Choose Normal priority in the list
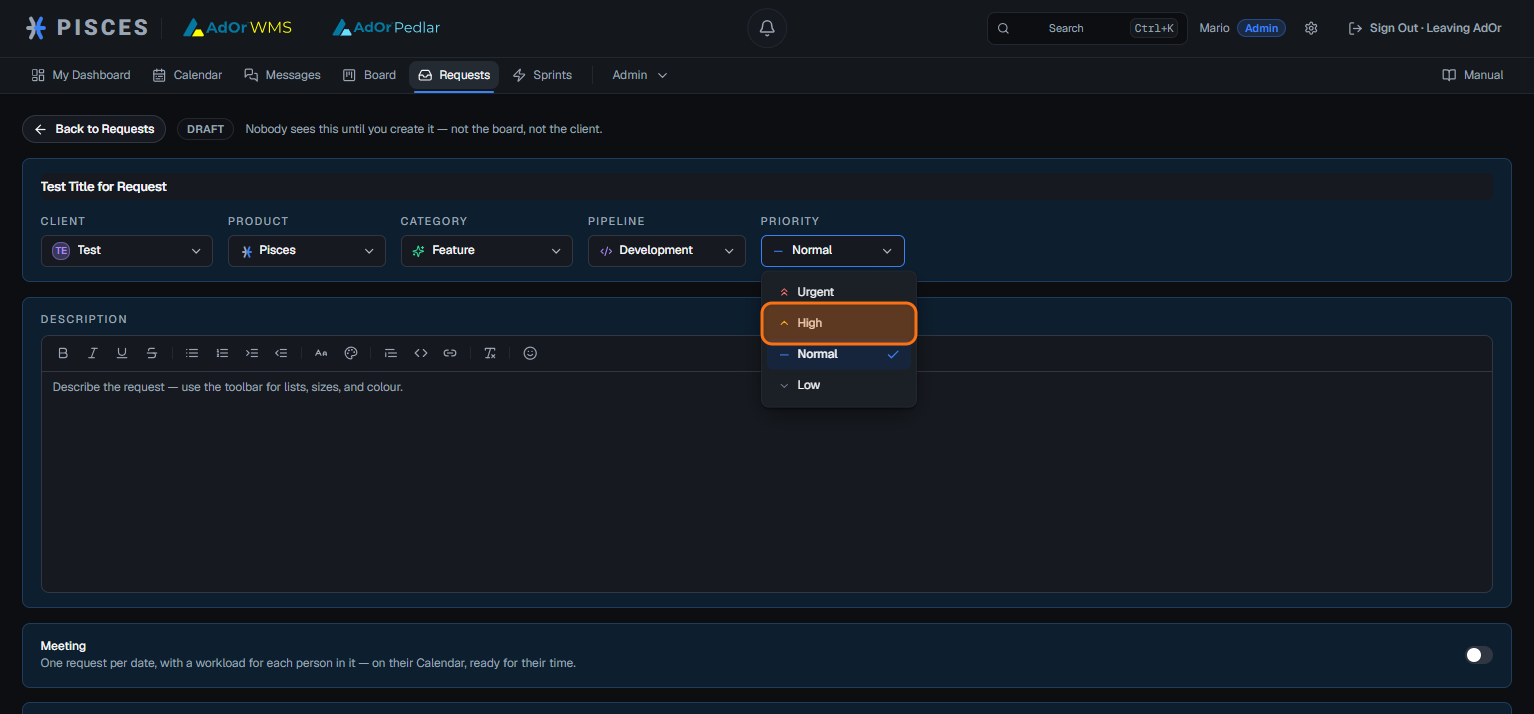This screenshot has height=714, width=1534. (839, 354)
